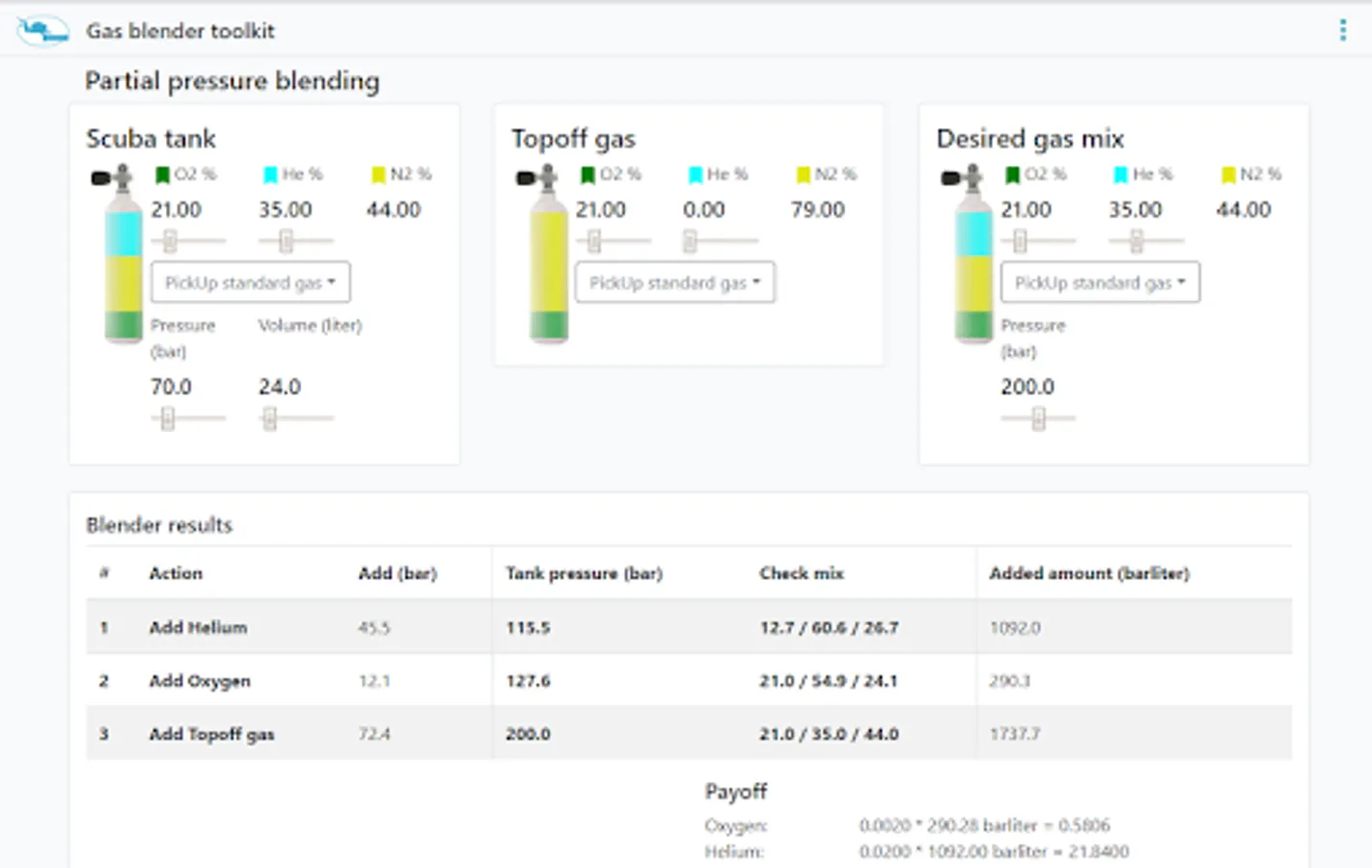Click the Added amount (barliter) column header
Viewport: 1372px width, 868px height.
[1089, 573]
